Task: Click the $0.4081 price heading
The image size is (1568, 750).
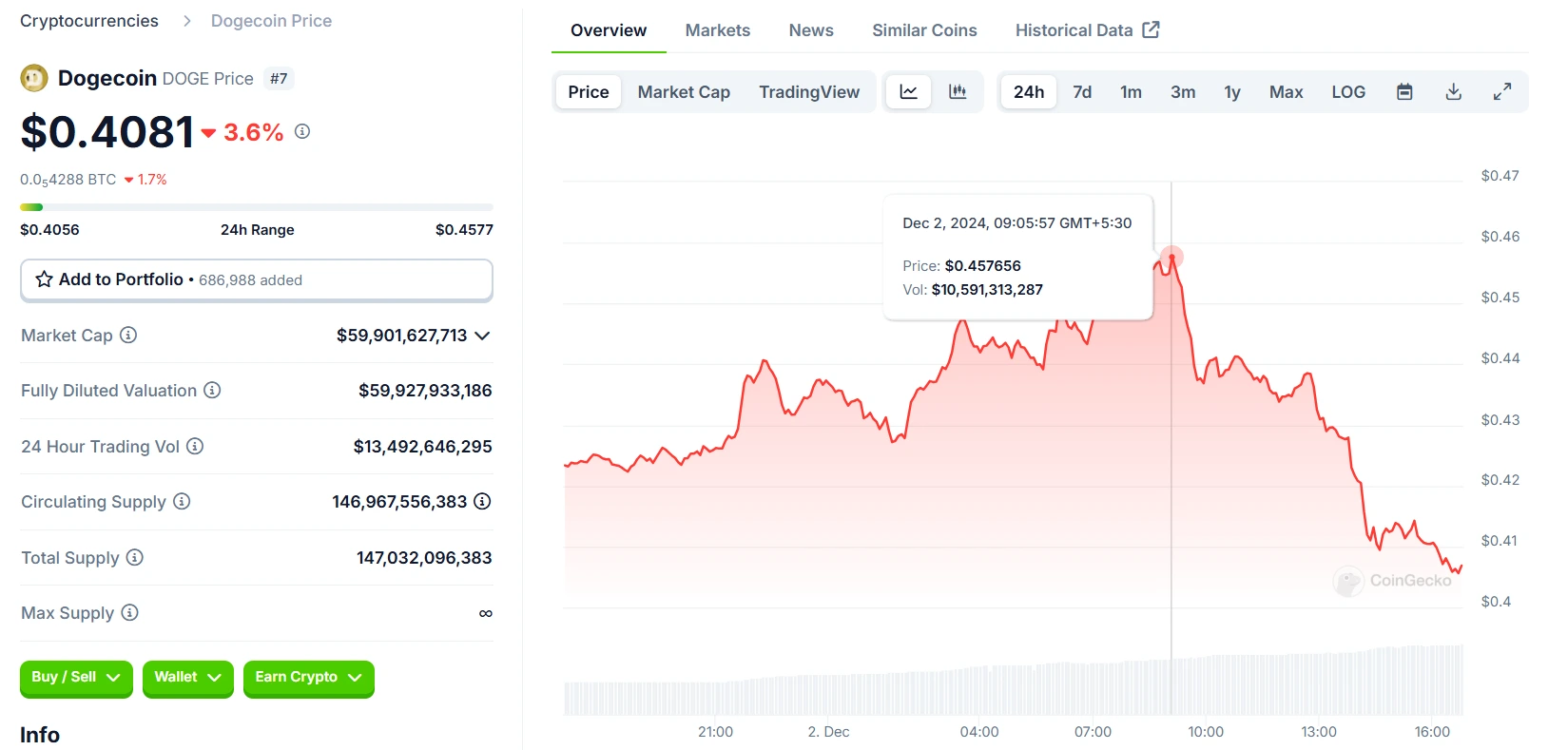Action: click(107, 131)
